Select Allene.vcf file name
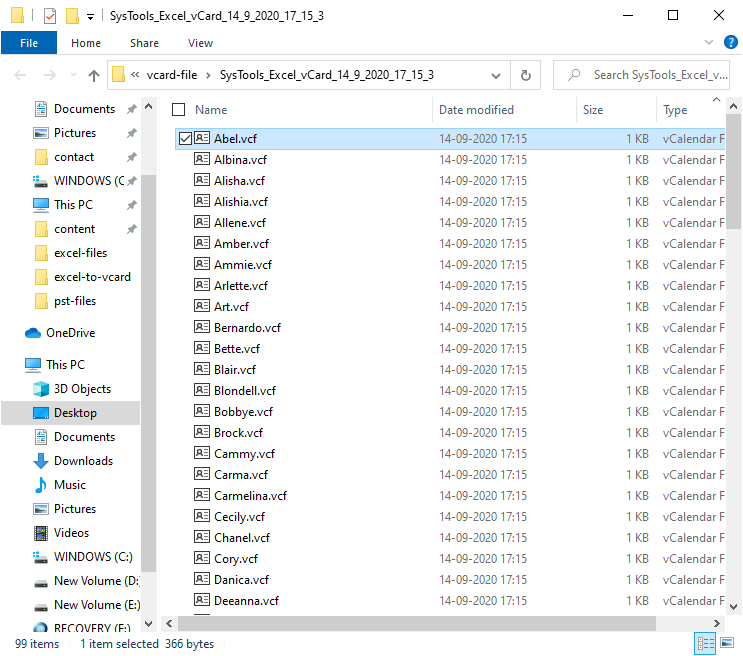The height and width of the screenshot is (656, 743). point(240,223)
